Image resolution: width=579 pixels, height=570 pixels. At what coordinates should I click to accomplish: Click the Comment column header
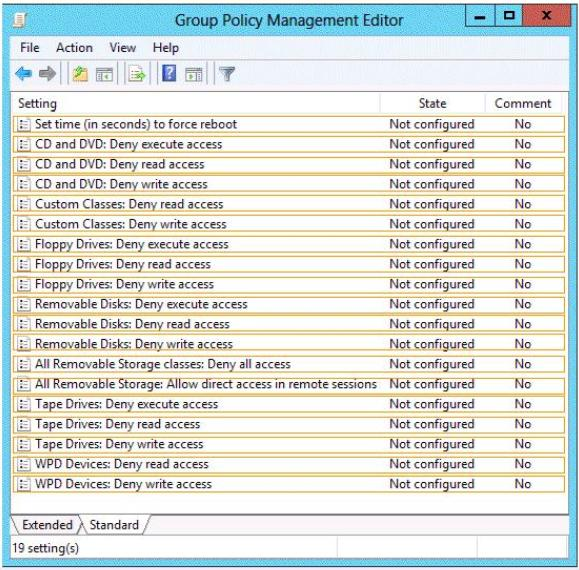click(x=523, y=103)
